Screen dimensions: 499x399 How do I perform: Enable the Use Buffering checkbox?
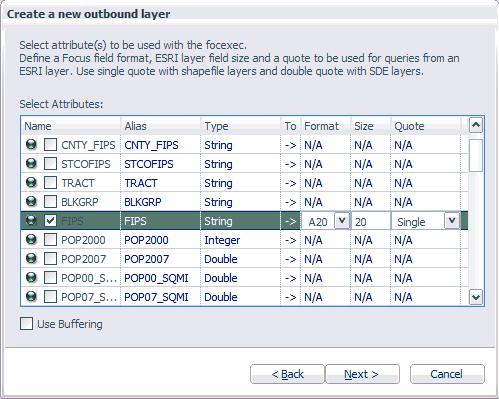(x=26, y=324)
